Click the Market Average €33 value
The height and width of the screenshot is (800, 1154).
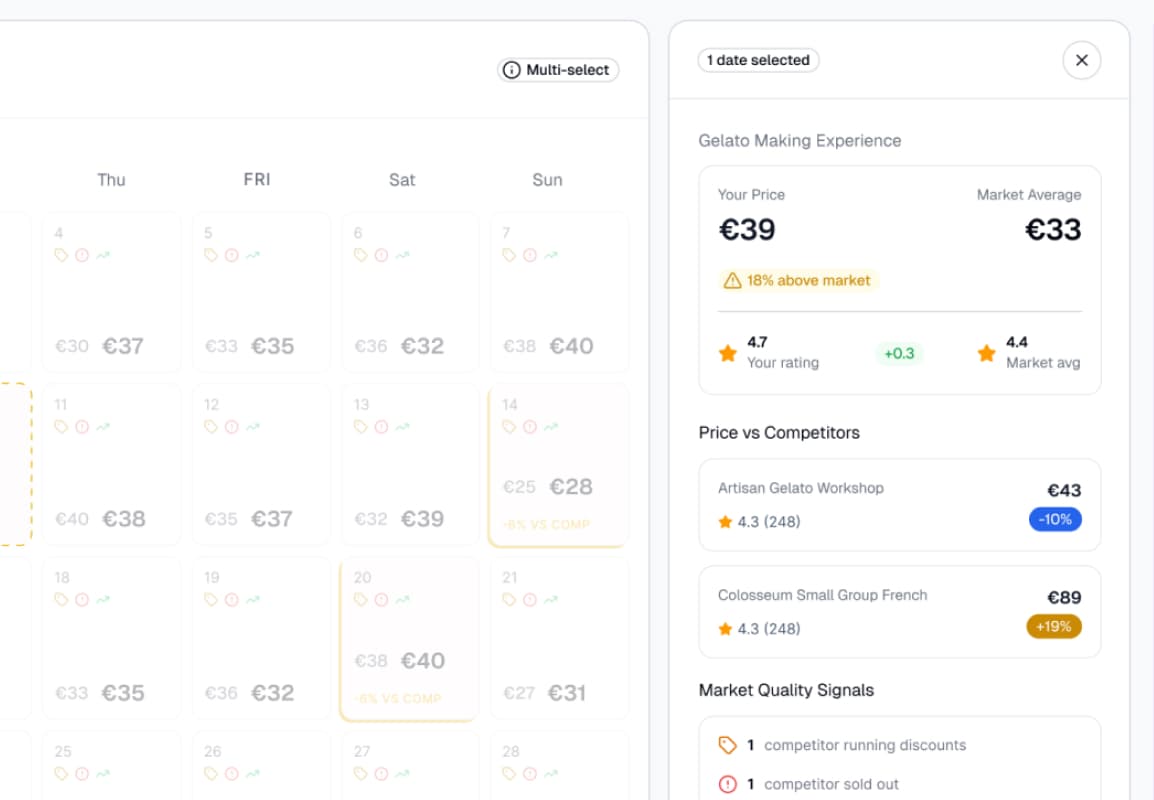tap(1053, 230)
